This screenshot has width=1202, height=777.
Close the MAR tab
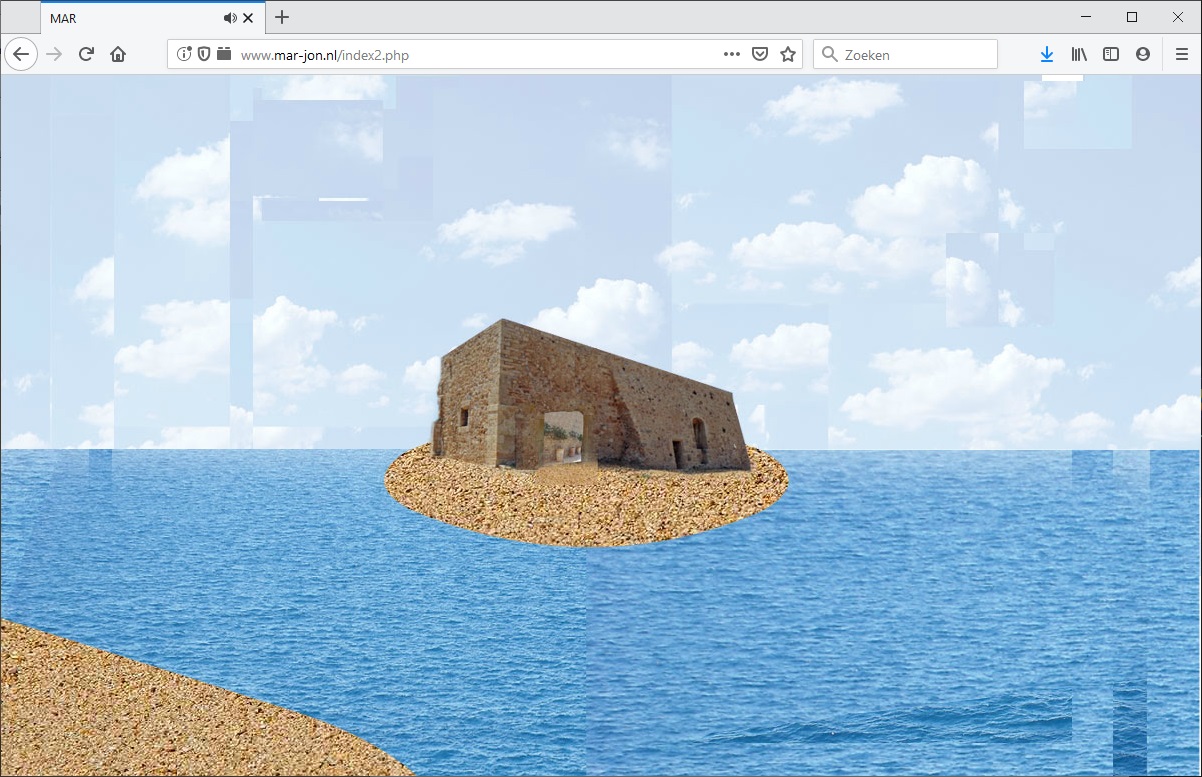(x=248, y=18)
